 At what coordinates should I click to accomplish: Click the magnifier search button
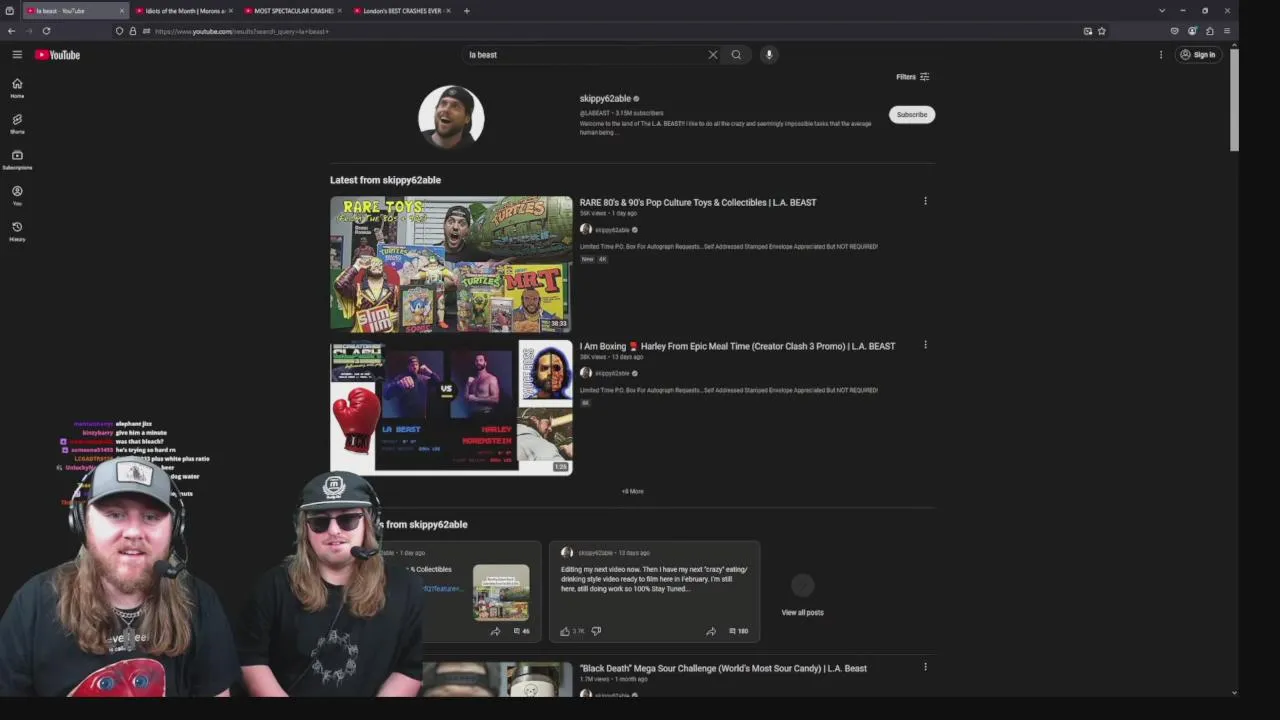(736, 55)
